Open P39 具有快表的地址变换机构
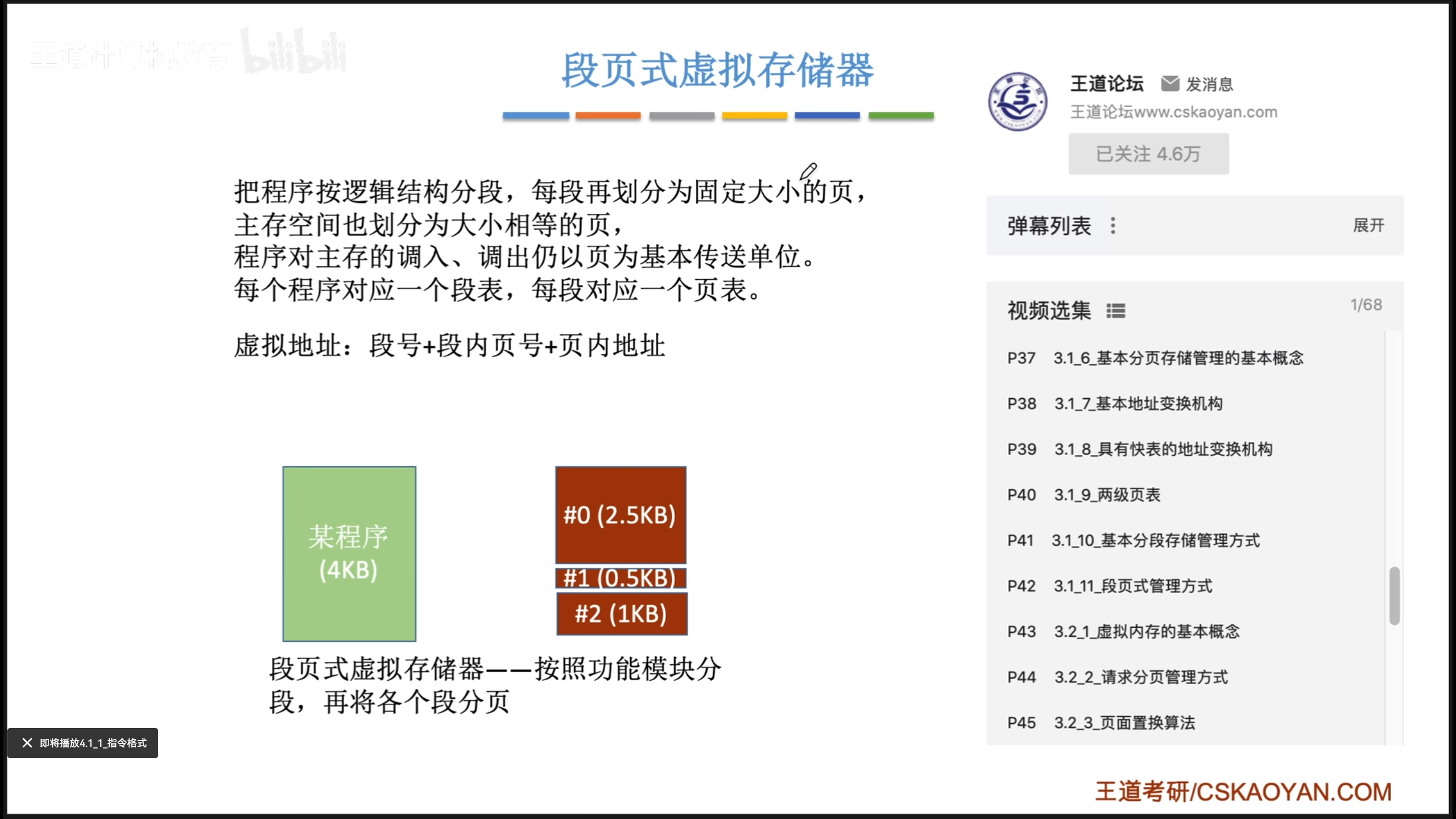This screenshot has height=819, width=1456. pyautogui.click(x=1163, y=449)
